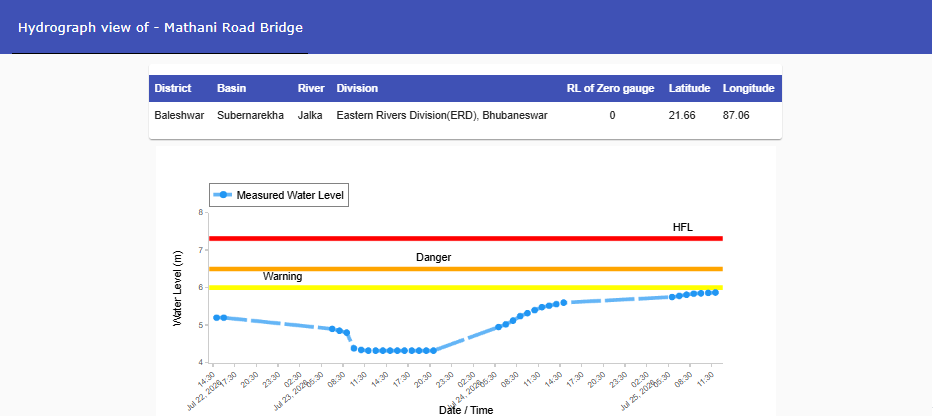Click the longitude value 87.06
This screenshot has width=933, height=419.
tap(736, 115)
